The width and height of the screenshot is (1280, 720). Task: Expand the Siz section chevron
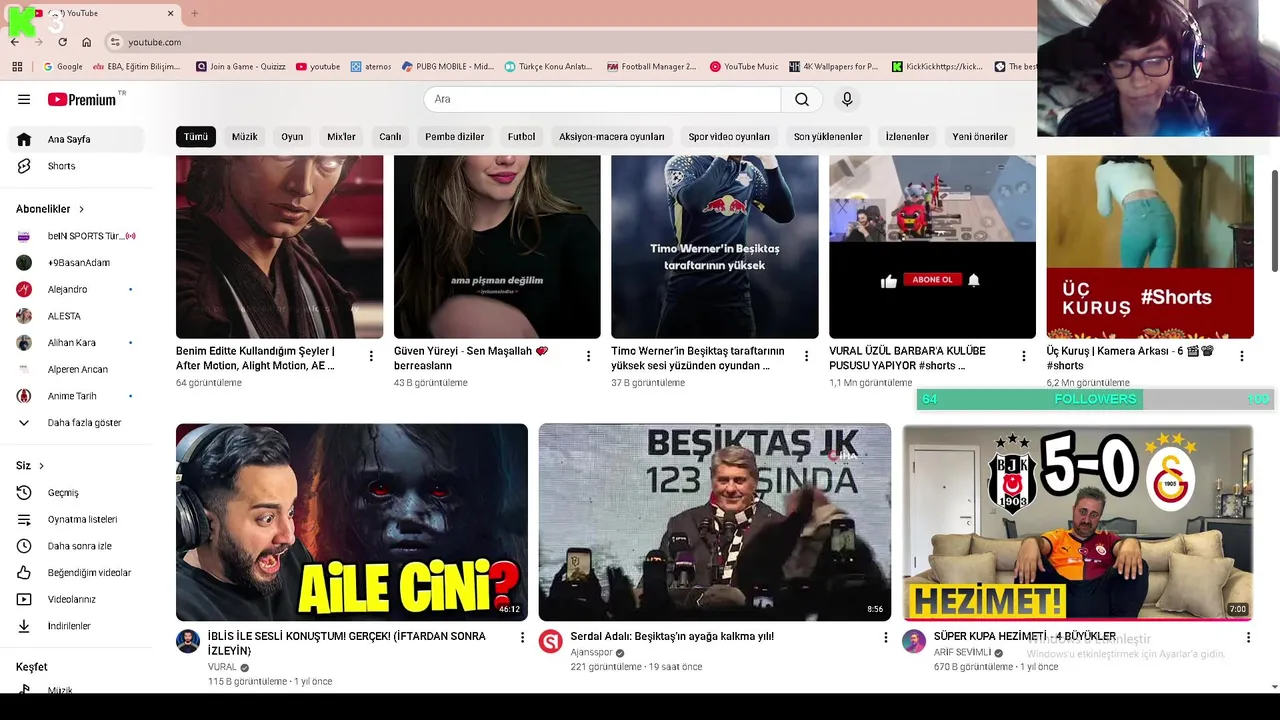pyautogui.click(x=41, y=466)
